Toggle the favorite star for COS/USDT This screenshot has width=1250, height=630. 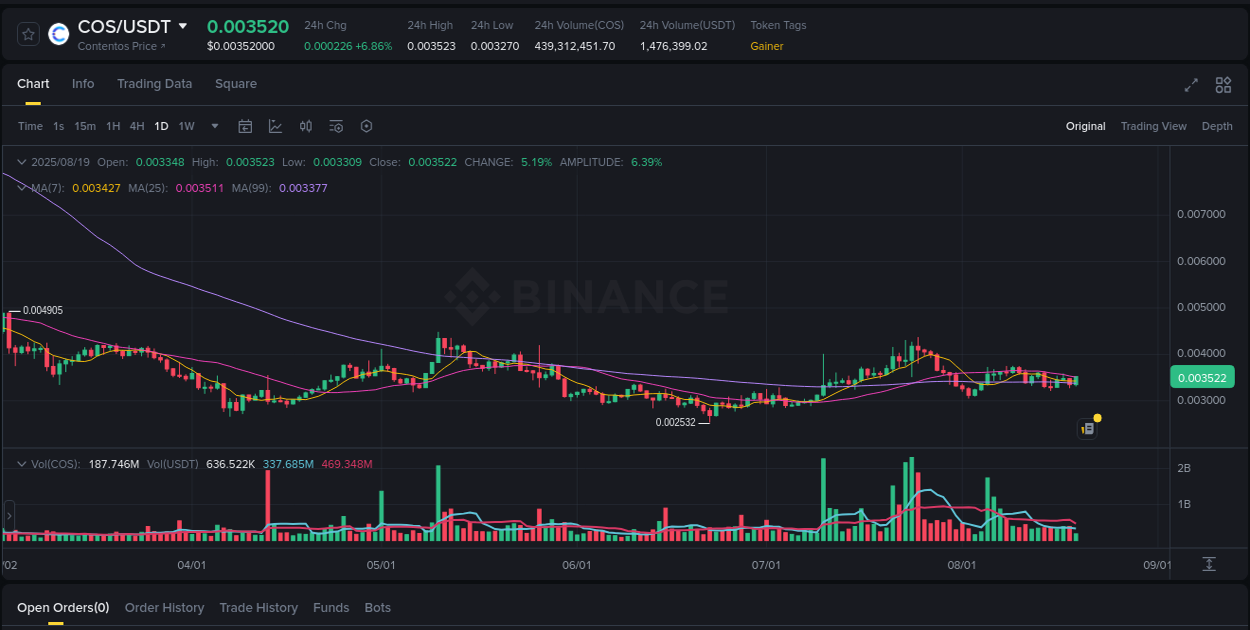pos(28,33)
